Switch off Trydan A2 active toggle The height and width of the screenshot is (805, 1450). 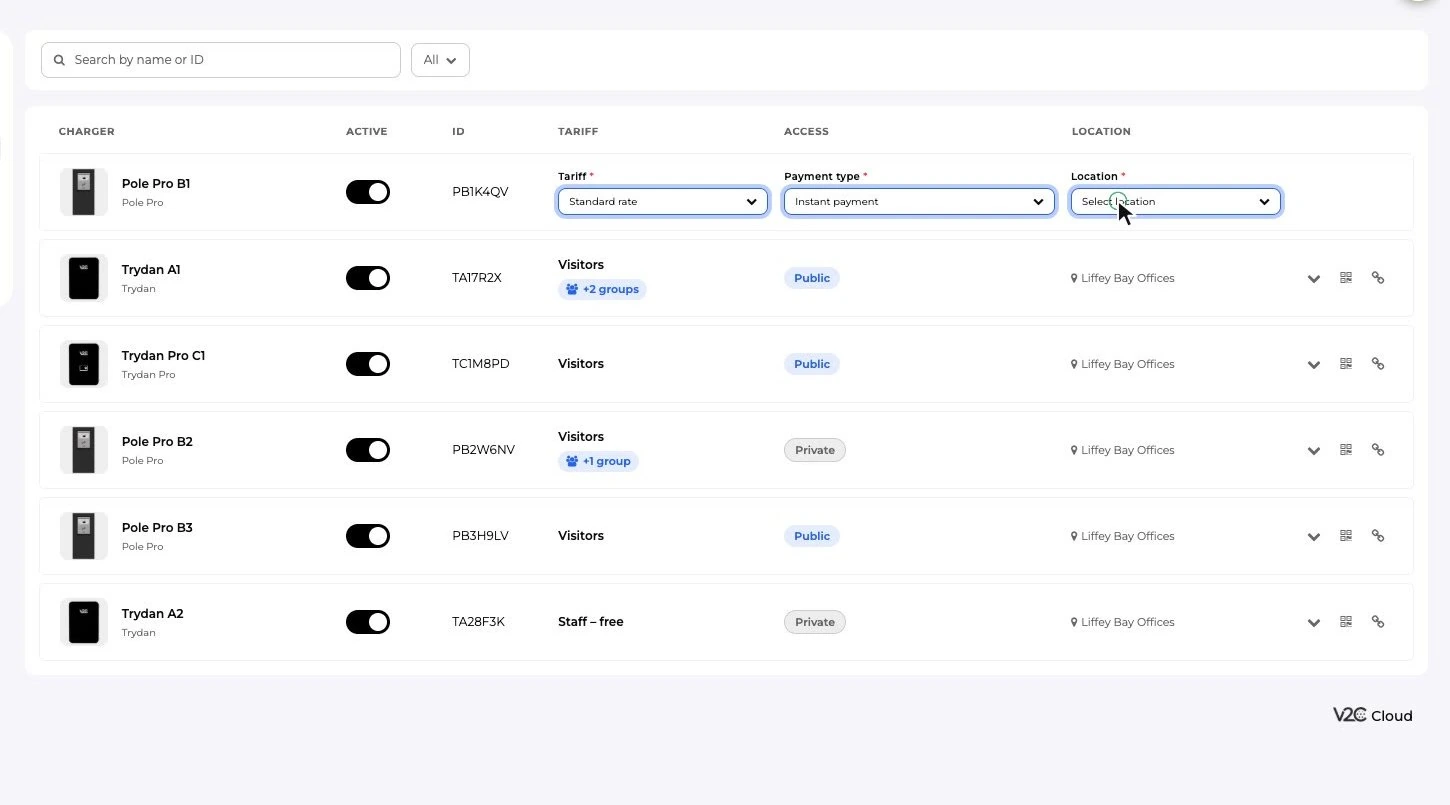(368, 622)
